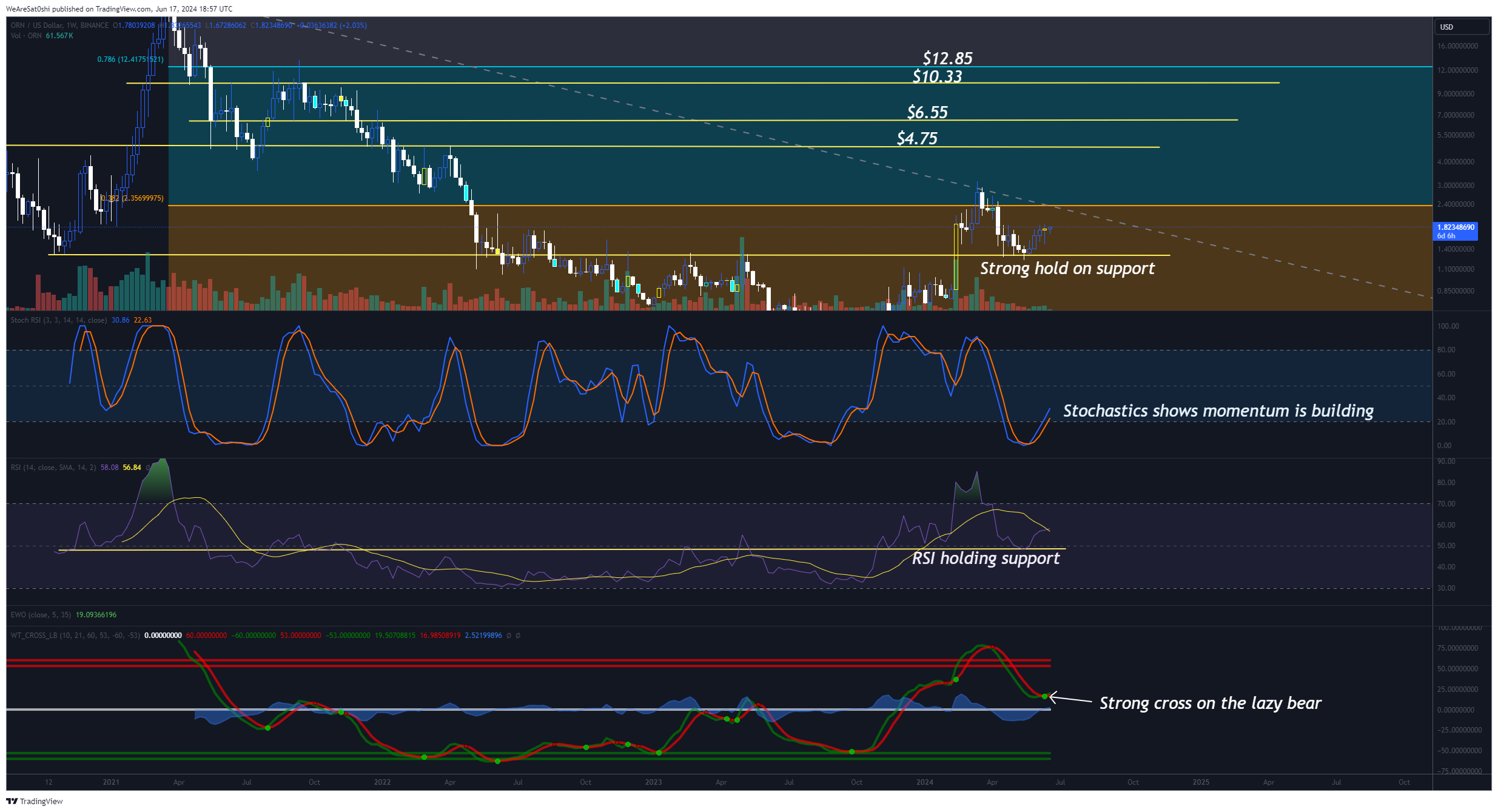Click the 20.00 Stoch RSI scale value
Image resolution: width=1498 pixels, height=812 pixels.
pyautogui.click(x=1446, y=422)
